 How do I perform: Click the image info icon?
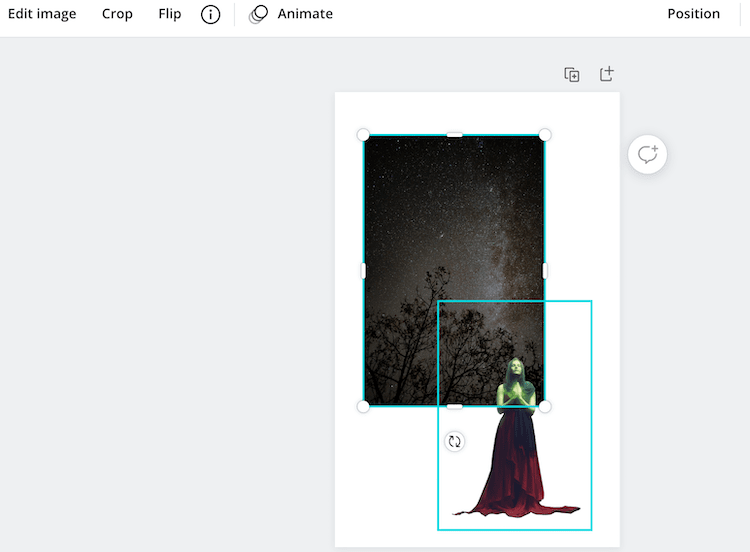(210, 15)
